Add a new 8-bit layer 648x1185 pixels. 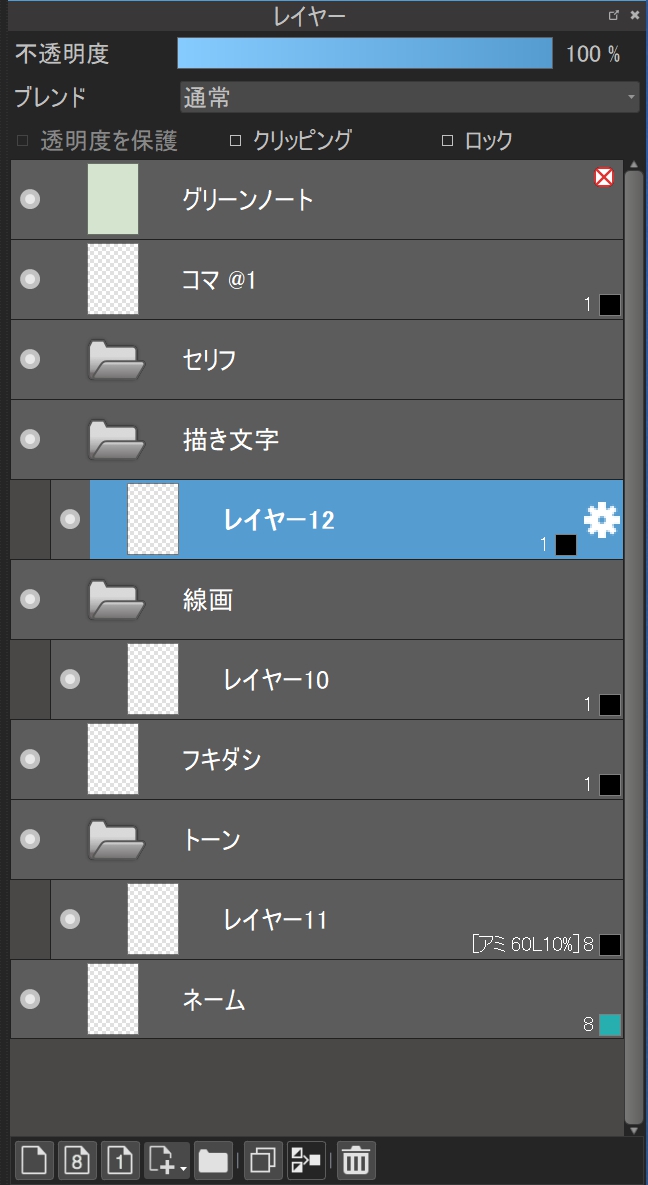(78, 1160)
